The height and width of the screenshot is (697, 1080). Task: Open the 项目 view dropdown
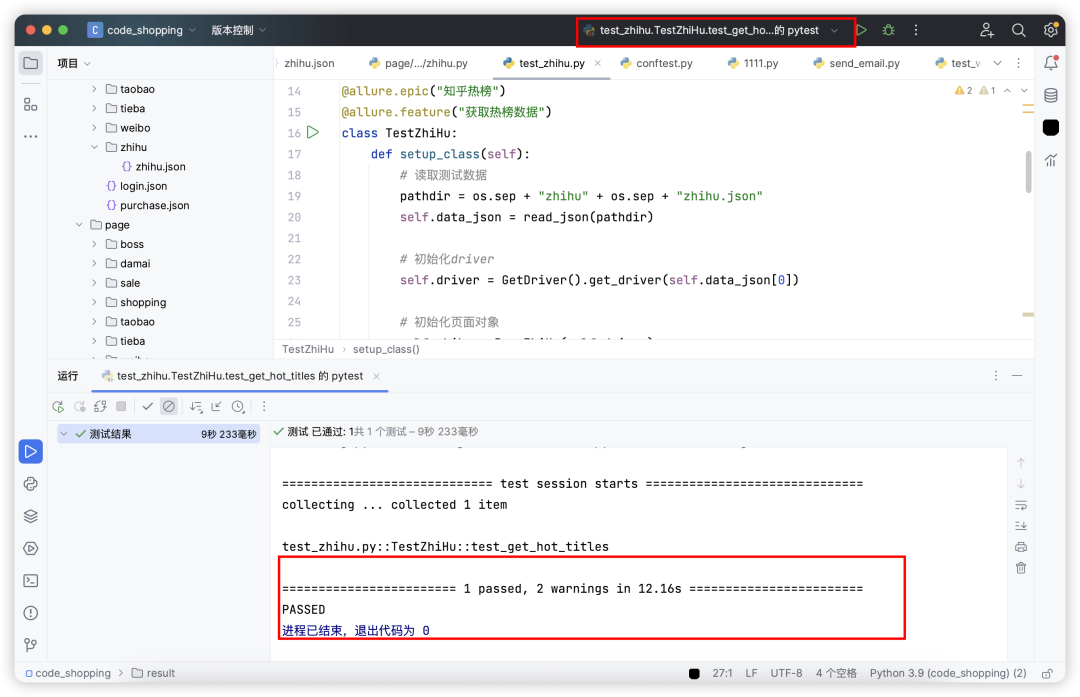coord(74,63)
